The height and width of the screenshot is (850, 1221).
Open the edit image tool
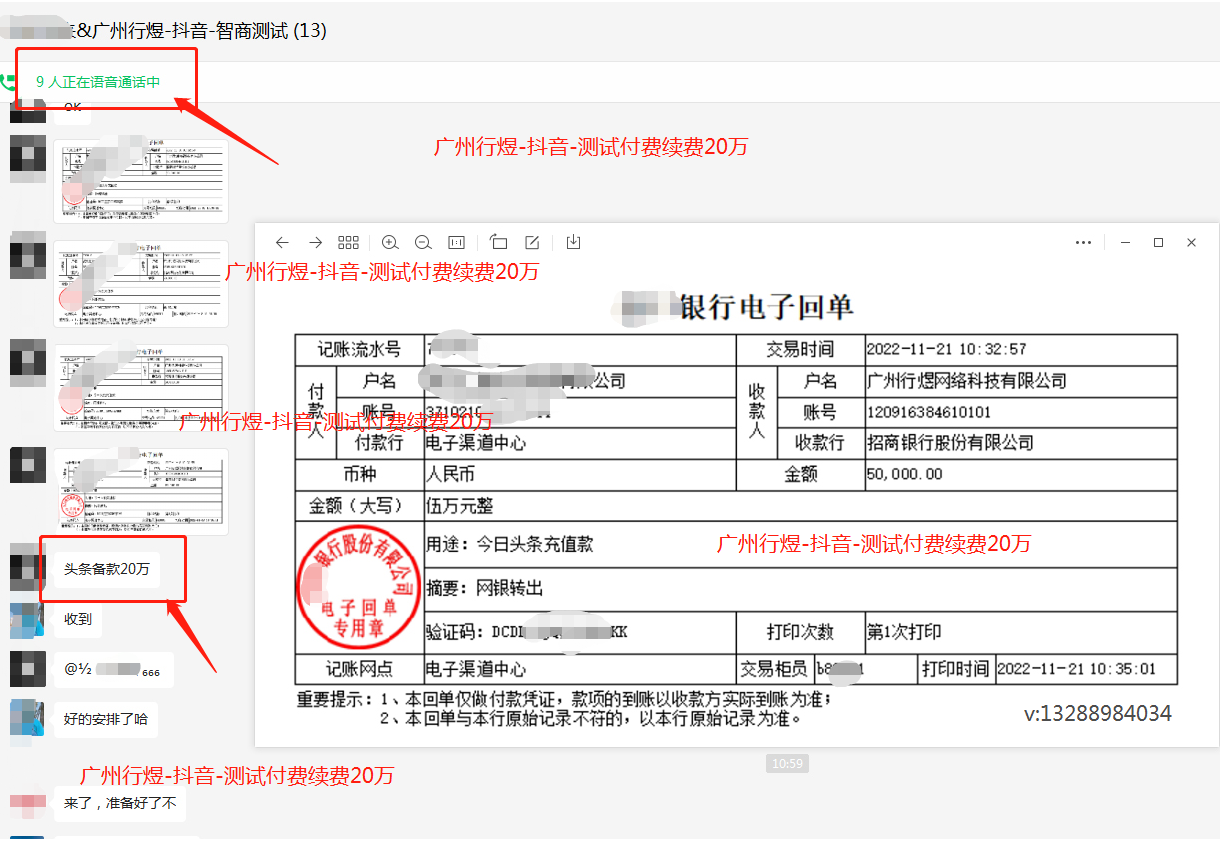point(532,243)
